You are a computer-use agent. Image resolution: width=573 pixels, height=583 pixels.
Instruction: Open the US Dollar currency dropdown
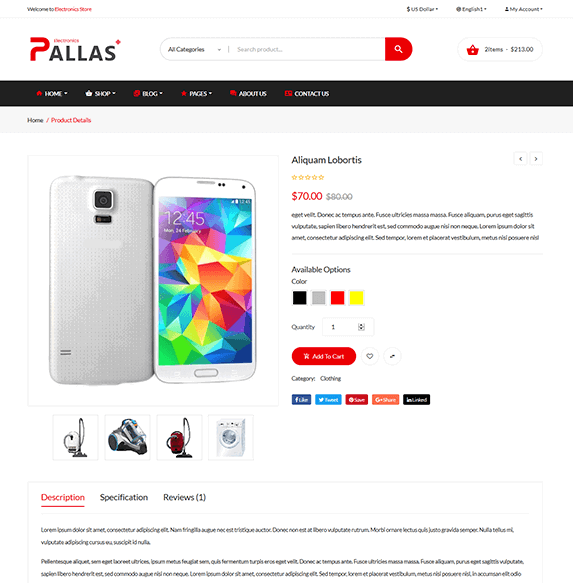click(422, 9)
